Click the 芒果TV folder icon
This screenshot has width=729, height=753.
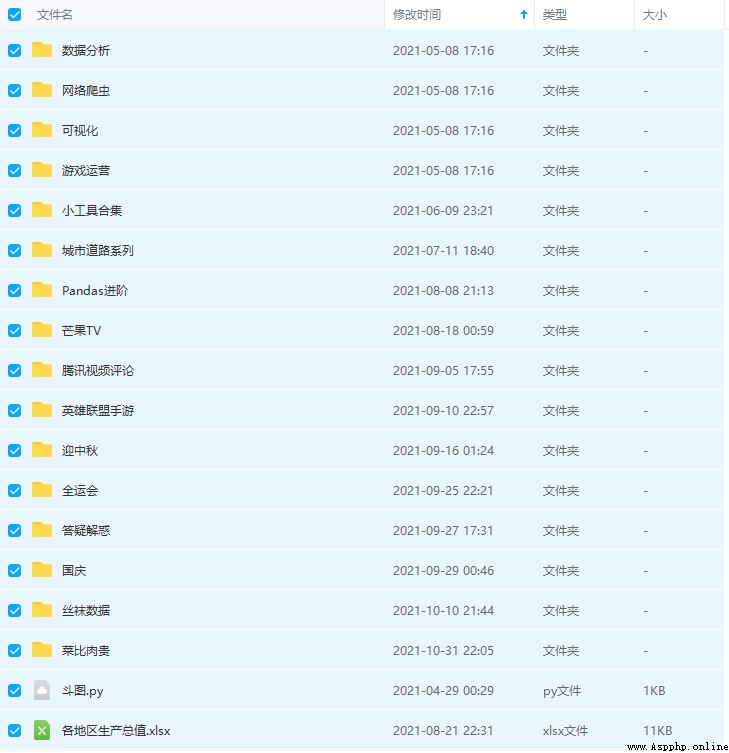42,330
